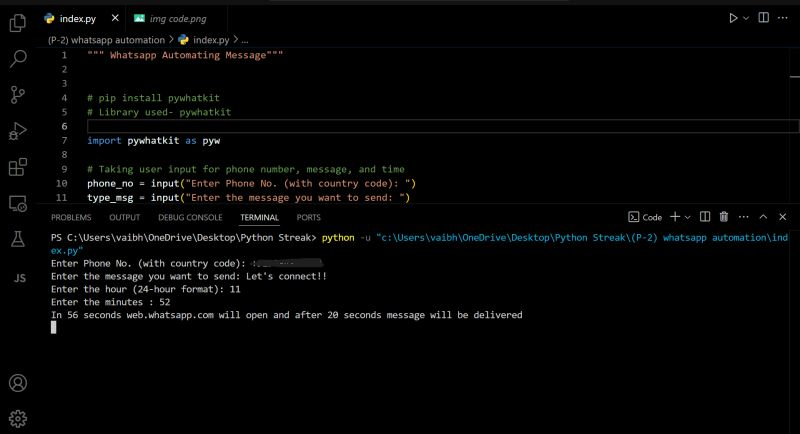Open terminal panel more actions

[x=743, y=217]
